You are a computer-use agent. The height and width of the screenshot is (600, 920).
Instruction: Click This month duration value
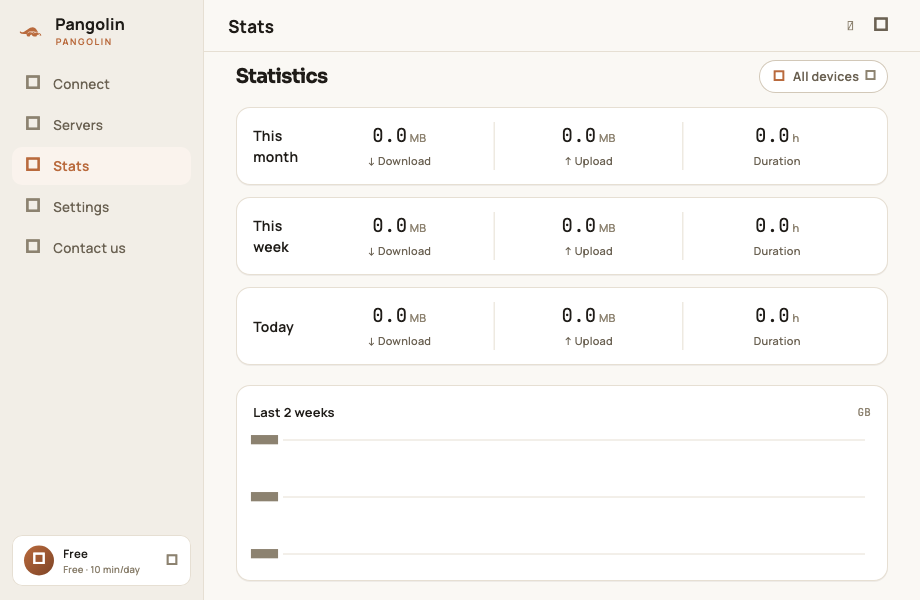(777, 136)
